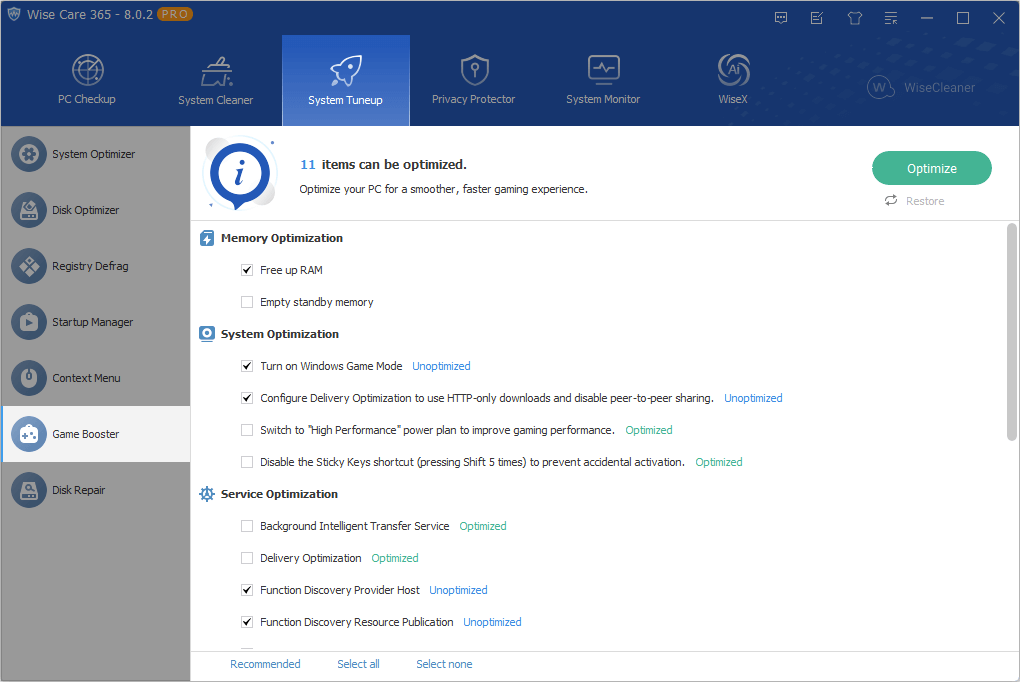Screen dimensions: 1020x682
Task: Check Switch to High Performance power plan
Action: coord(247,430)
